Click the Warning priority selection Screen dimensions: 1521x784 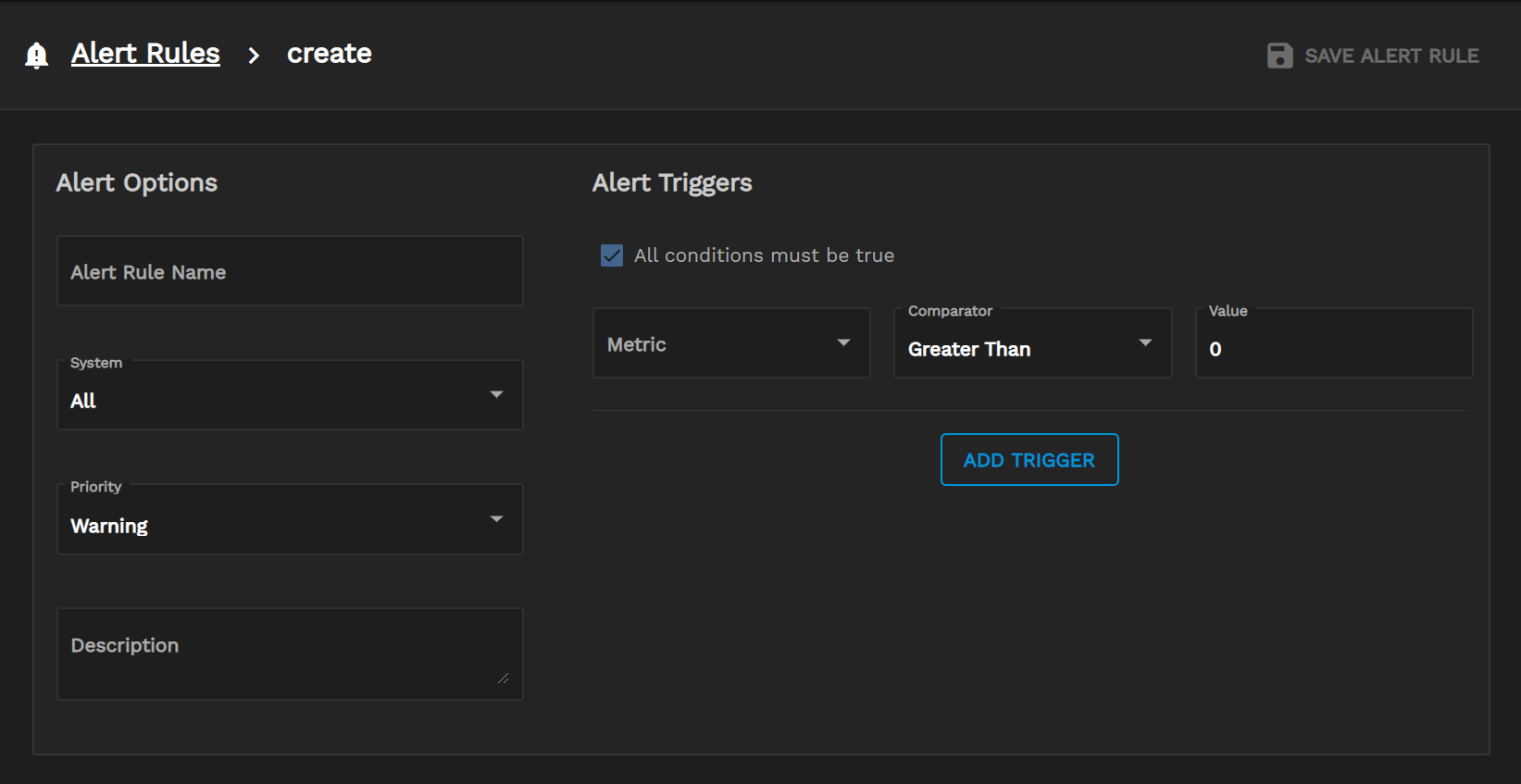click(x=109, y=526)
